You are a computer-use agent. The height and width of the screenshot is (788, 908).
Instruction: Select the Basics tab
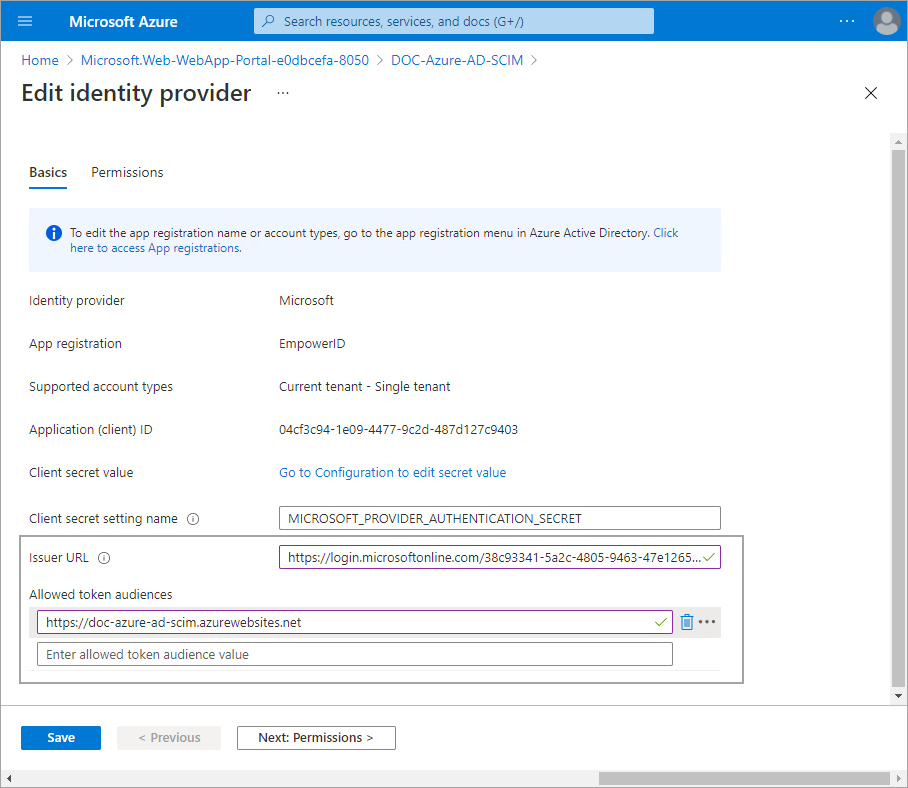pos(48,172)
